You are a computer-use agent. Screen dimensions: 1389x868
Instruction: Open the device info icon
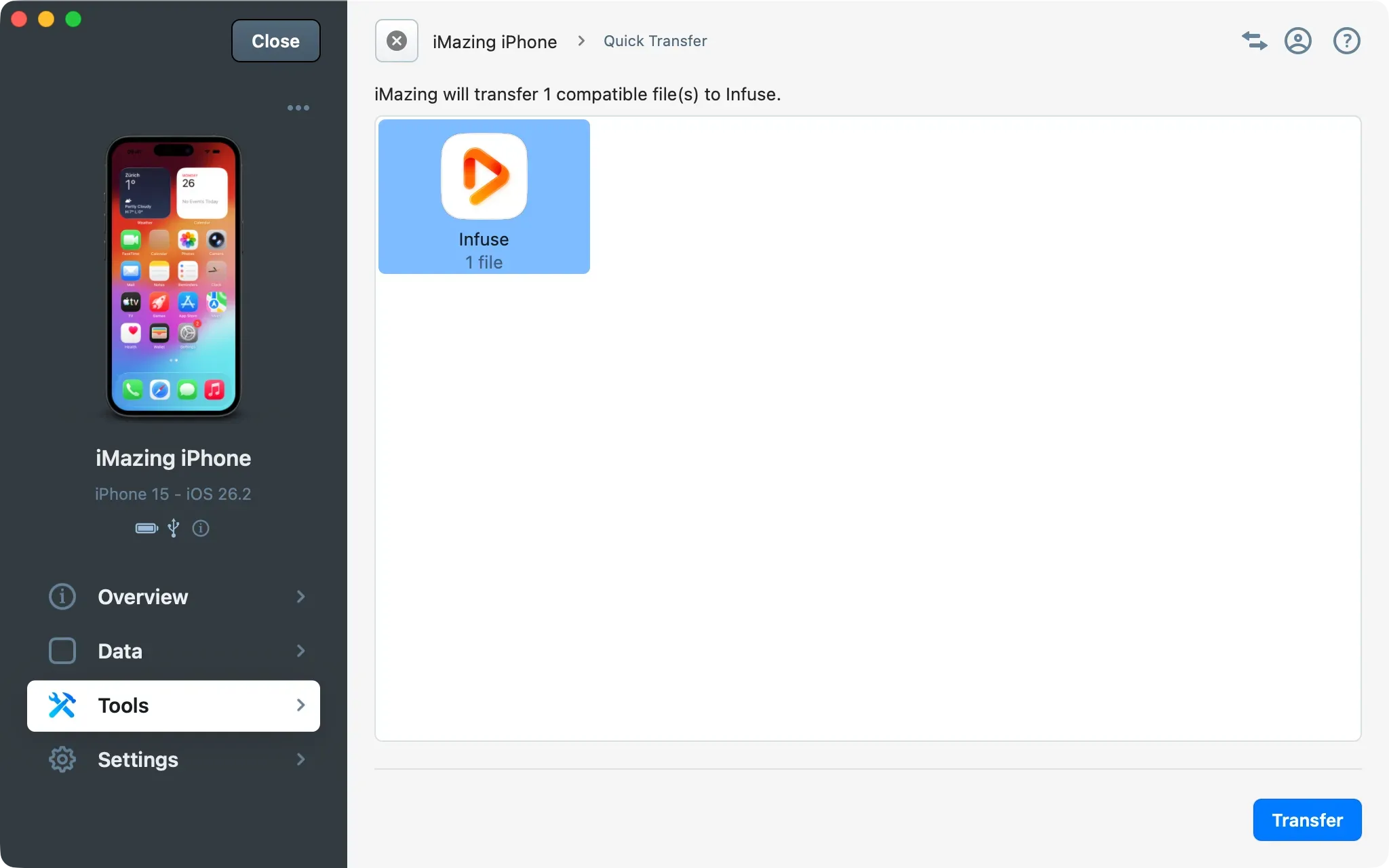click(201, 528)
